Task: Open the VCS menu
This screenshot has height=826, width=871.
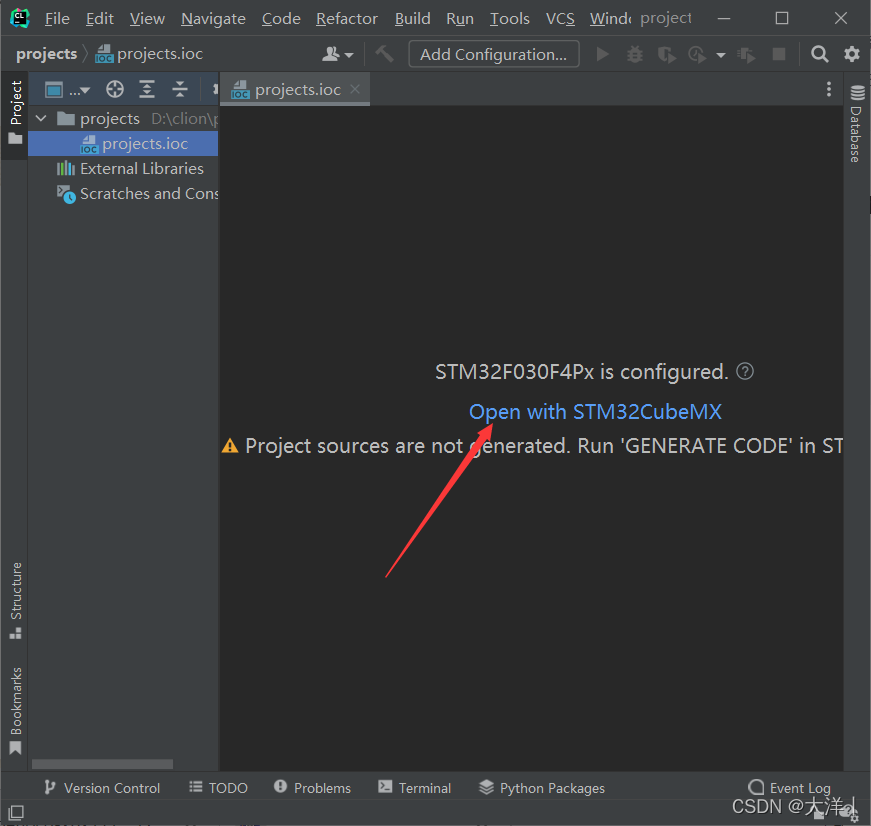Action: click(x=560, y=19)
